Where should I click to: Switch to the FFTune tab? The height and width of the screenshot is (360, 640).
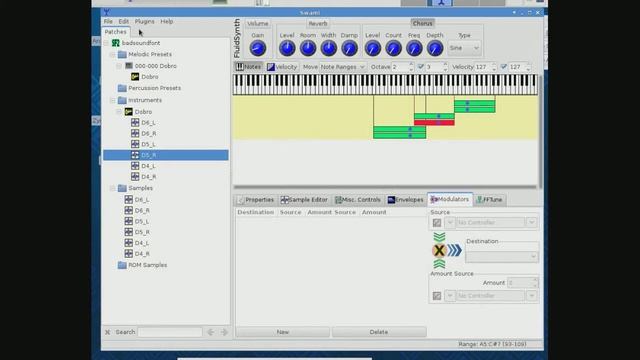click(x=489, y=200)
